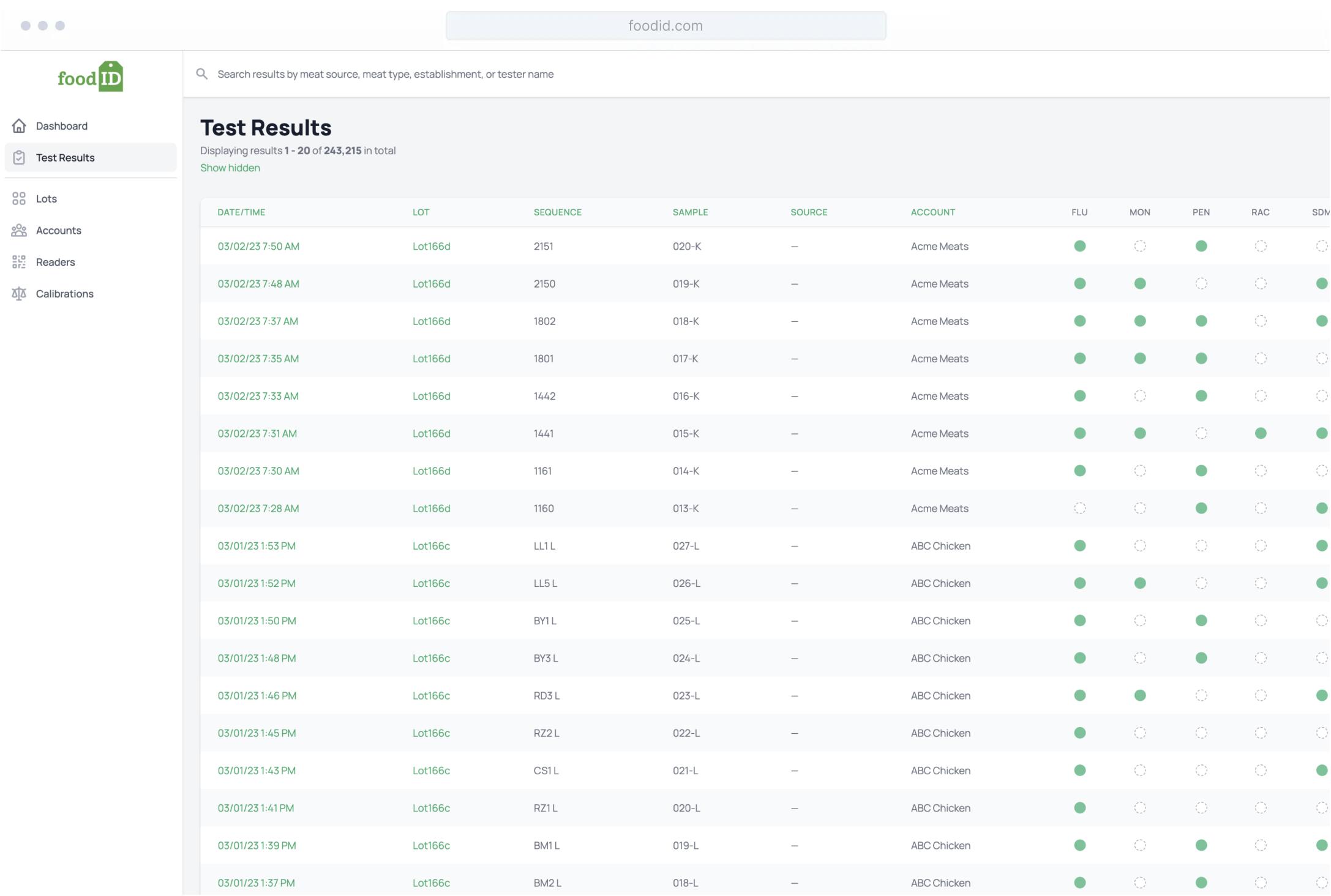Open Calibrations page in sidebar
This screenshot has height=896, width=1331.
click(65, 294)
